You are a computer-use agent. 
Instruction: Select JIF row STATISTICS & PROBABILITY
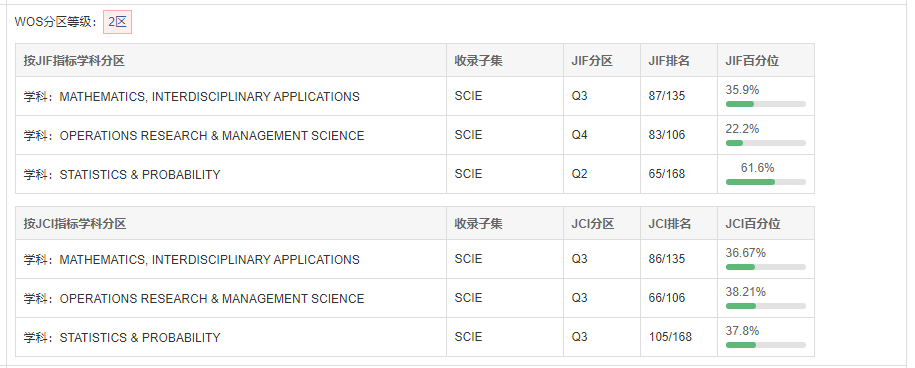point(415,174)
